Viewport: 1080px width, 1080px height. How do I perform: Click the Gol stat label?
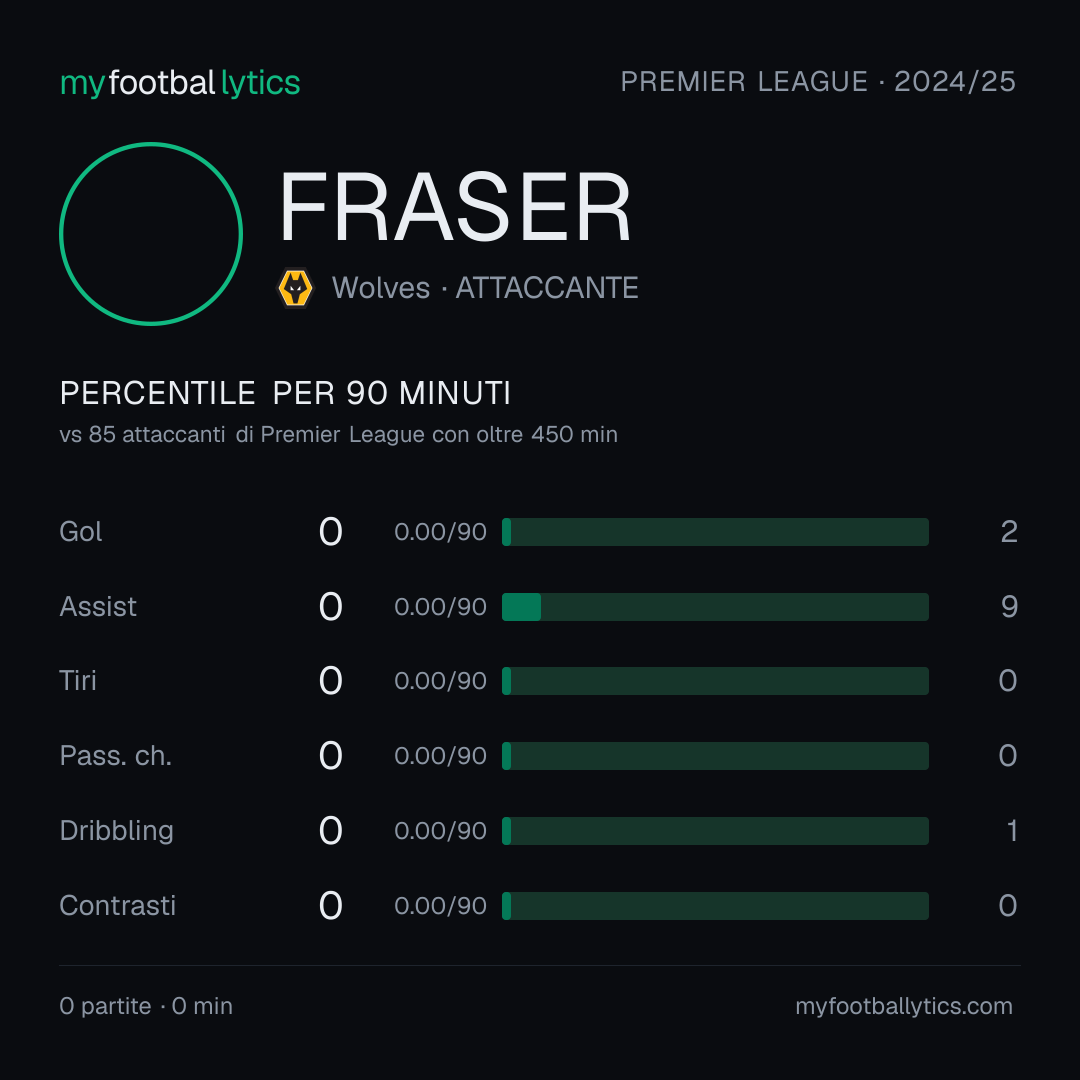pos(81,532)
